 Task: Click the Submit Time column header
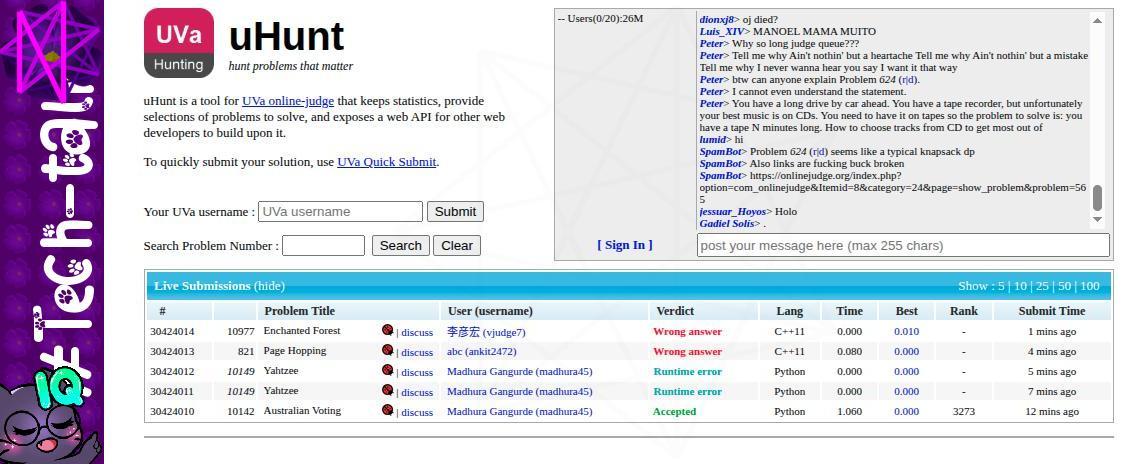click(x=1052, y=311)
